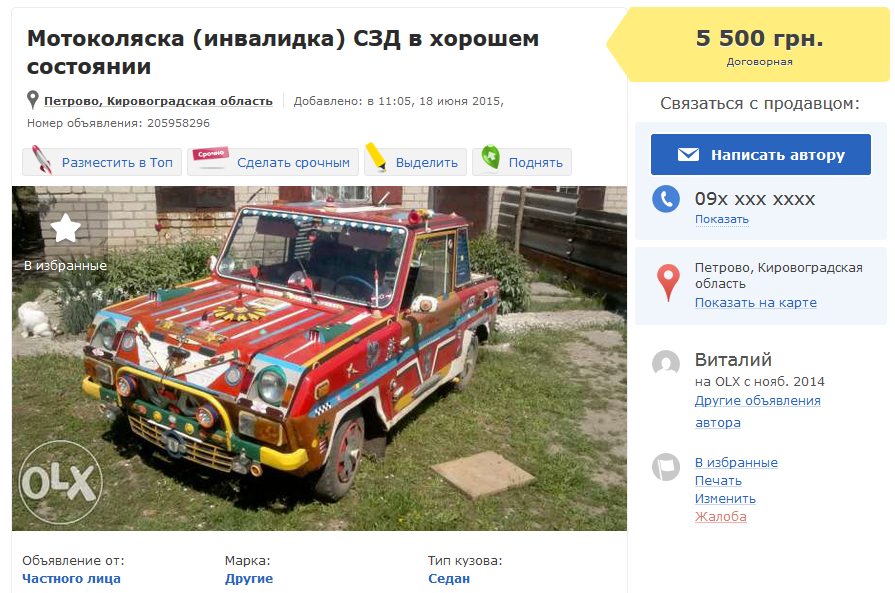This screenshot has height=593, width=895.
Task: Select Печать link
Action: click(718, 481)
